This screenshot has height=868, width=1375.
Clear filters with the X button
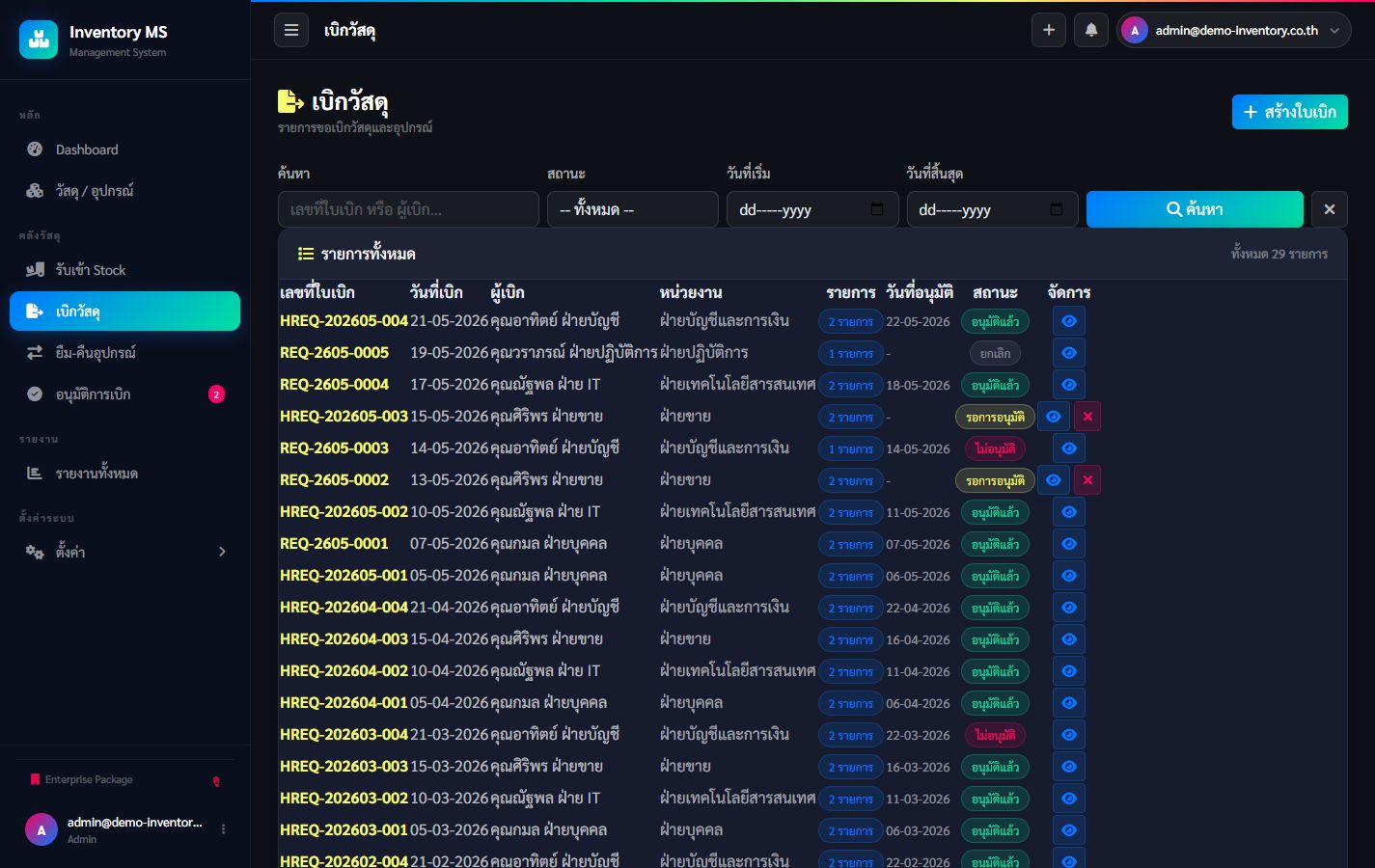click(x=1330, y=209)
